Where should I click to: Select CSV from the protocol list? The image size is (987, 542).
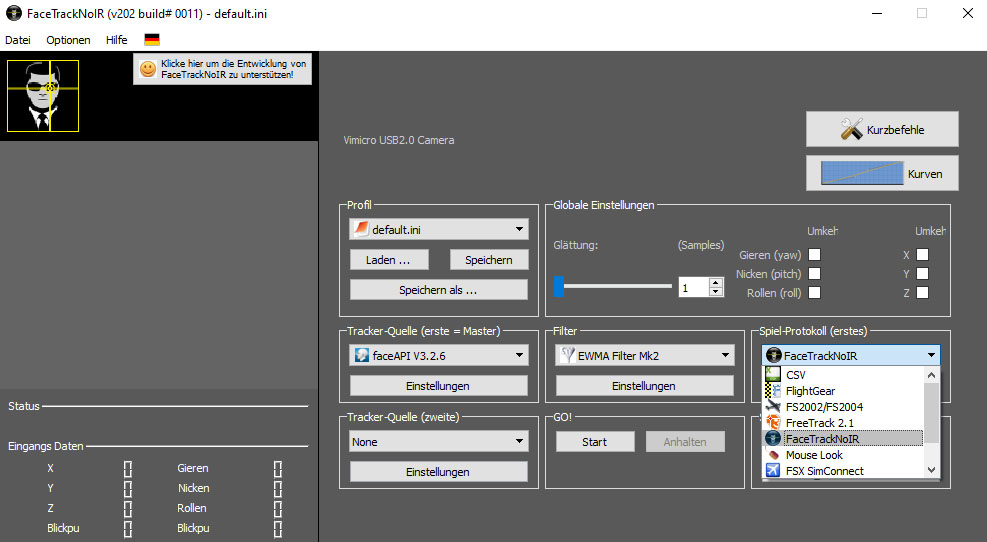(843, 375)
